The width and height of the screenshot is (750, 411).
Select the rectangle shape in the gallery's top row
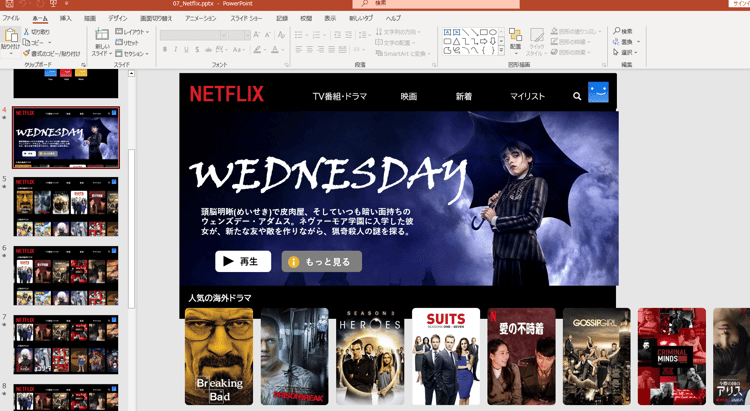484,32
